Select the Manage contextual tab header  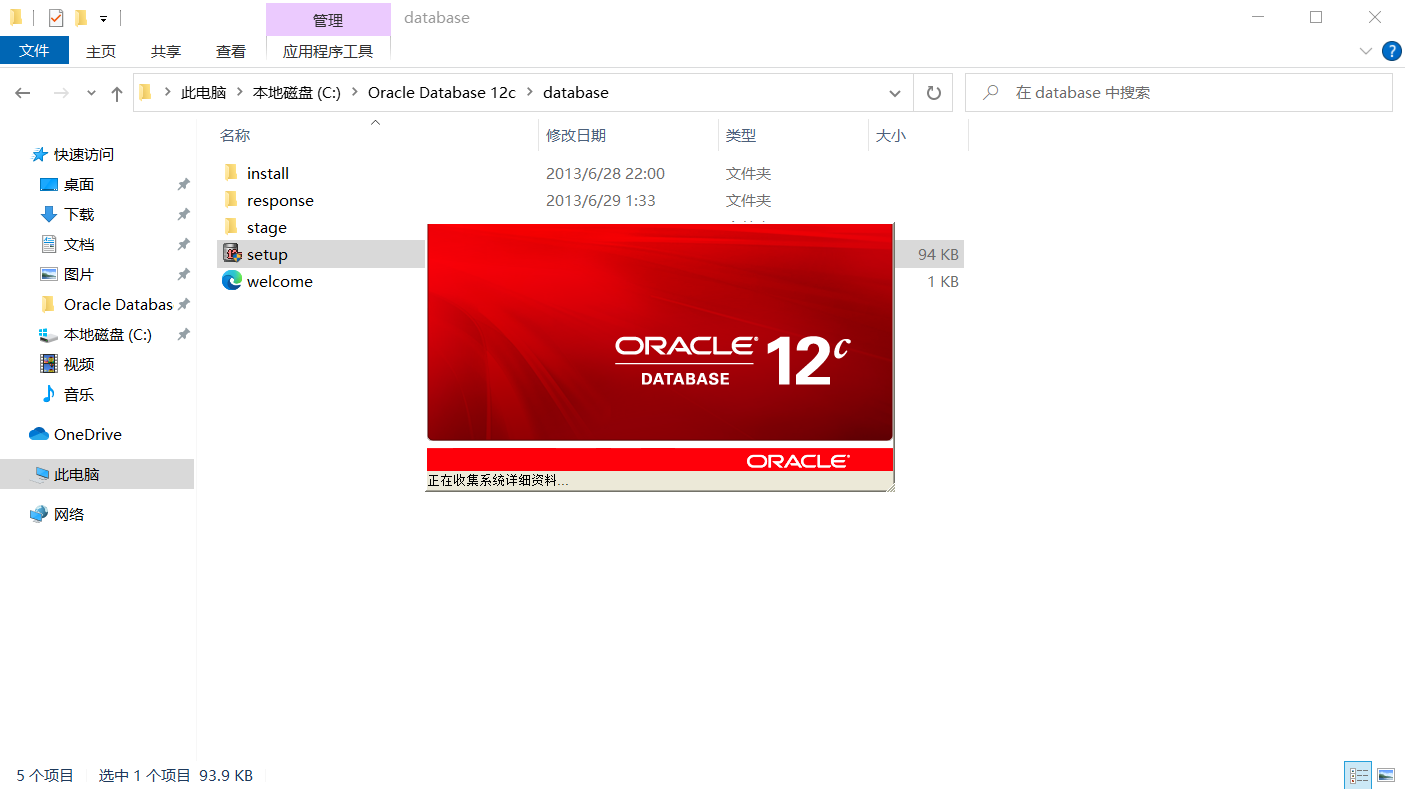click(x=328, y=20)
